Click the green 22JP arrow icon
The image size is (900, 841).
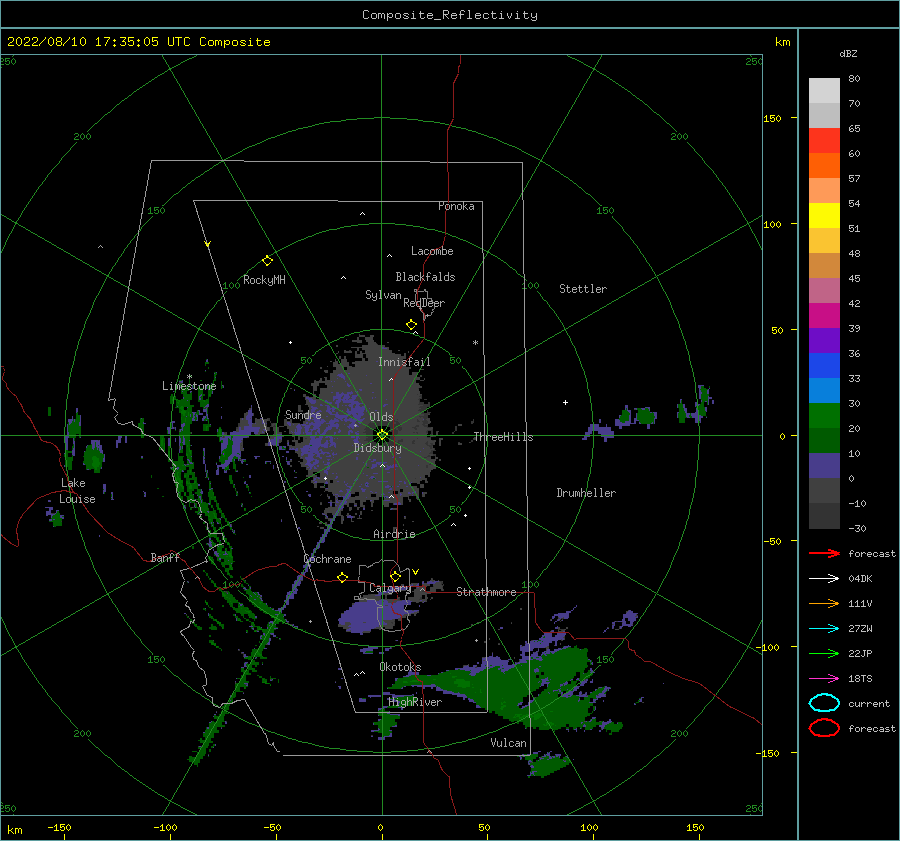coord(824,653)
